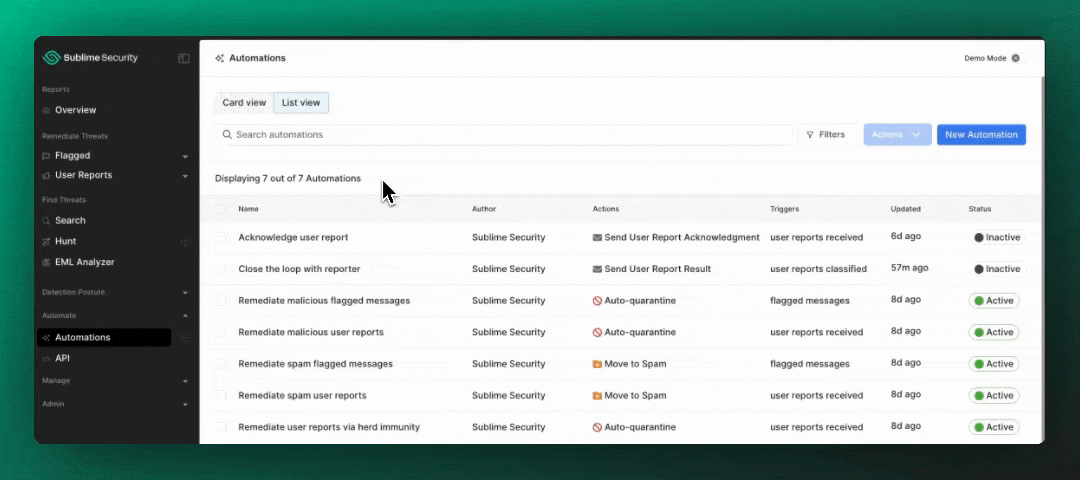Check the select-all checkbox in table header

[220, 209]
